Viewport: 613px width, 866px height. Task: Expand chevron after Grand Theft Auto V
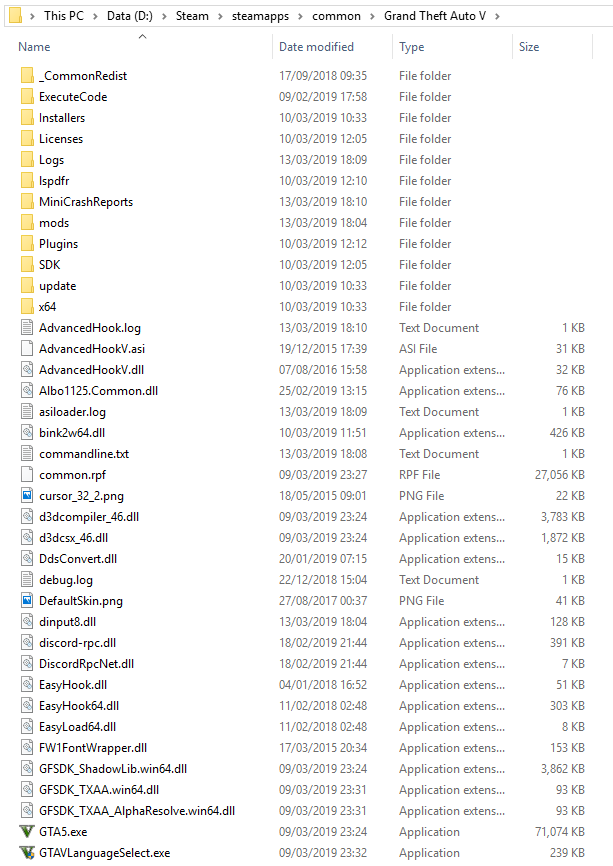(x=498, y=17)
